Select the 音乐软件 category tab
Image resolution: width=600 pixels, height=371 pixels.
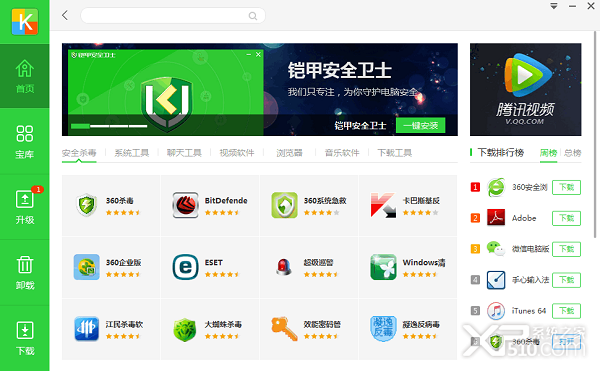[x=342, y=153]
